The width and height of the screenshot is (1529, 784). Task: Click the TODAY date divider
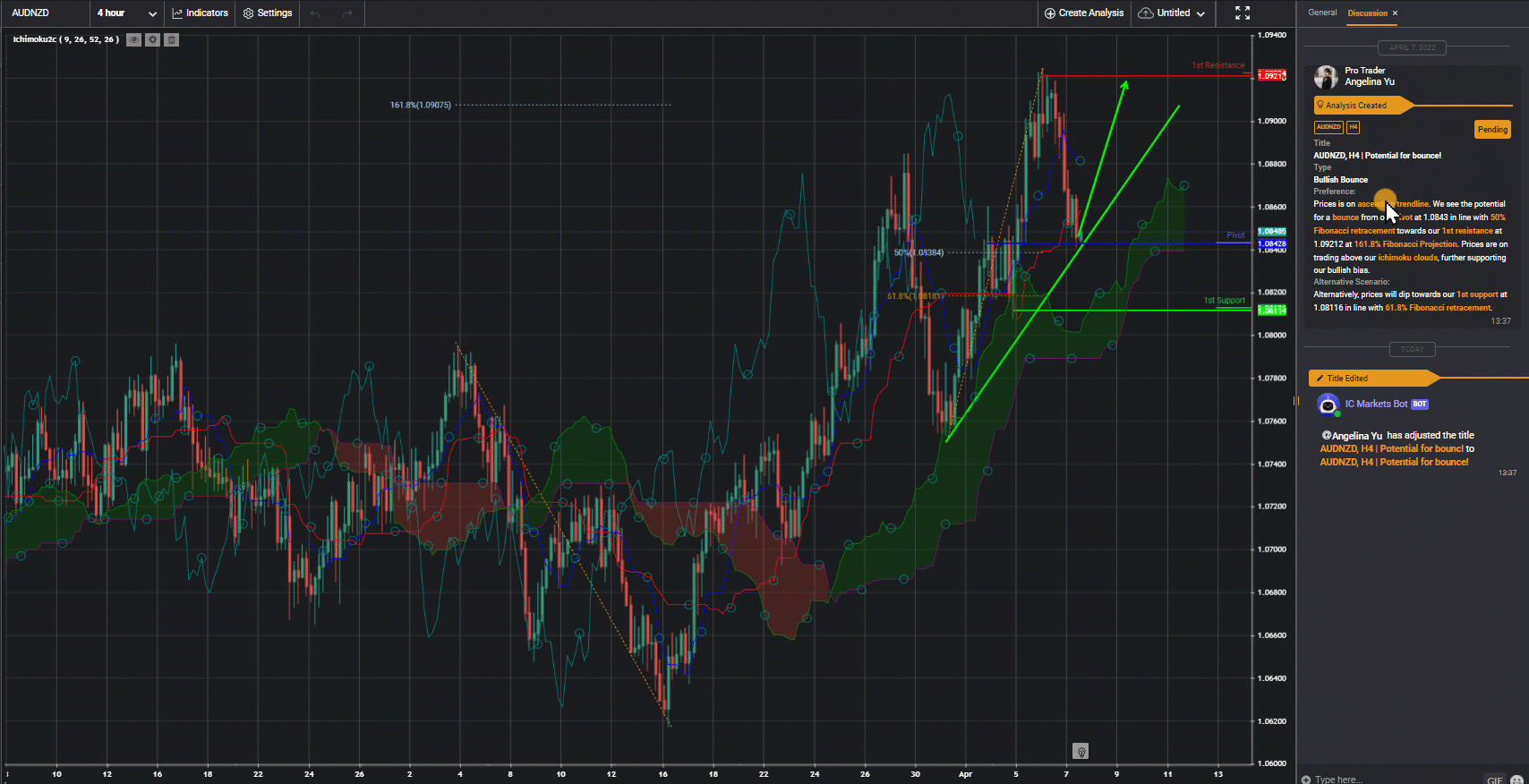click(x=1412, y=349)
